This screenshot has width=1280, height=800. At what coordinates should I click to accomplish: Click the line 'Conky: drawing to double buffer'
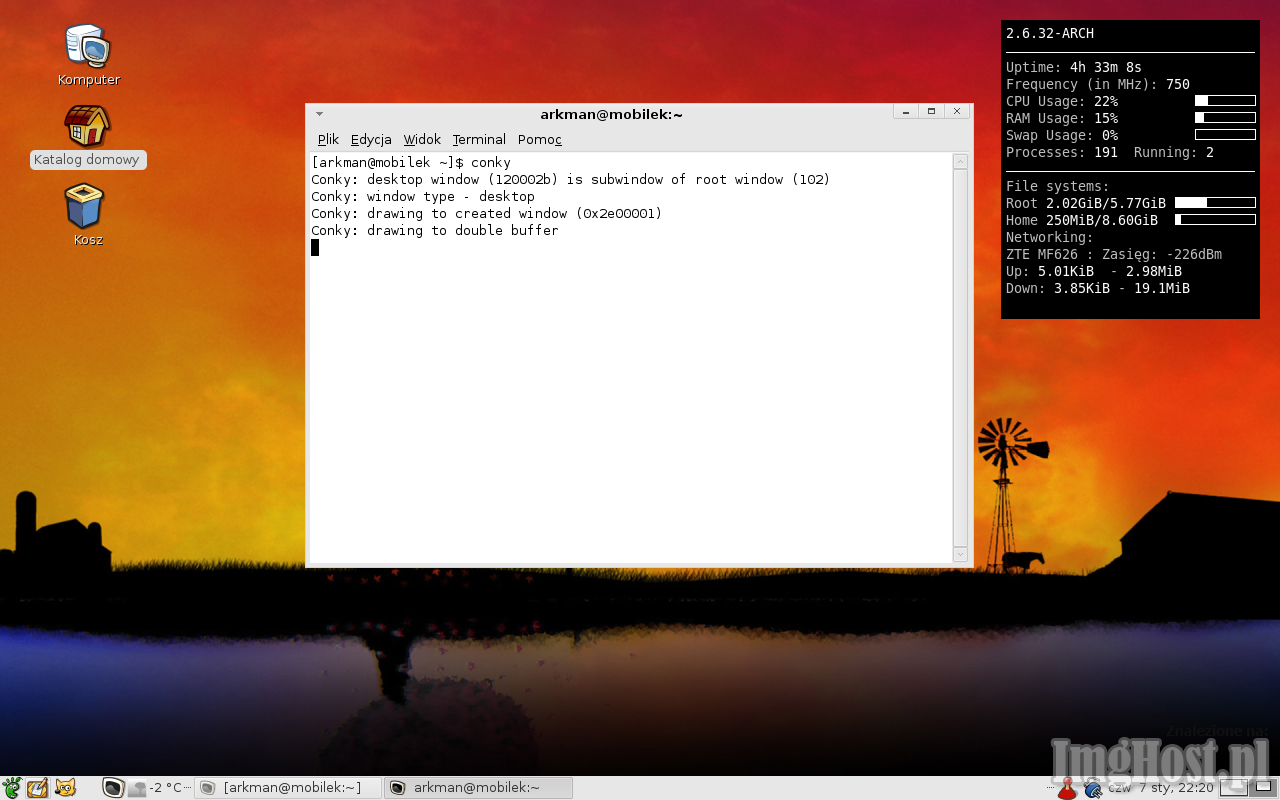coord(435,230)
